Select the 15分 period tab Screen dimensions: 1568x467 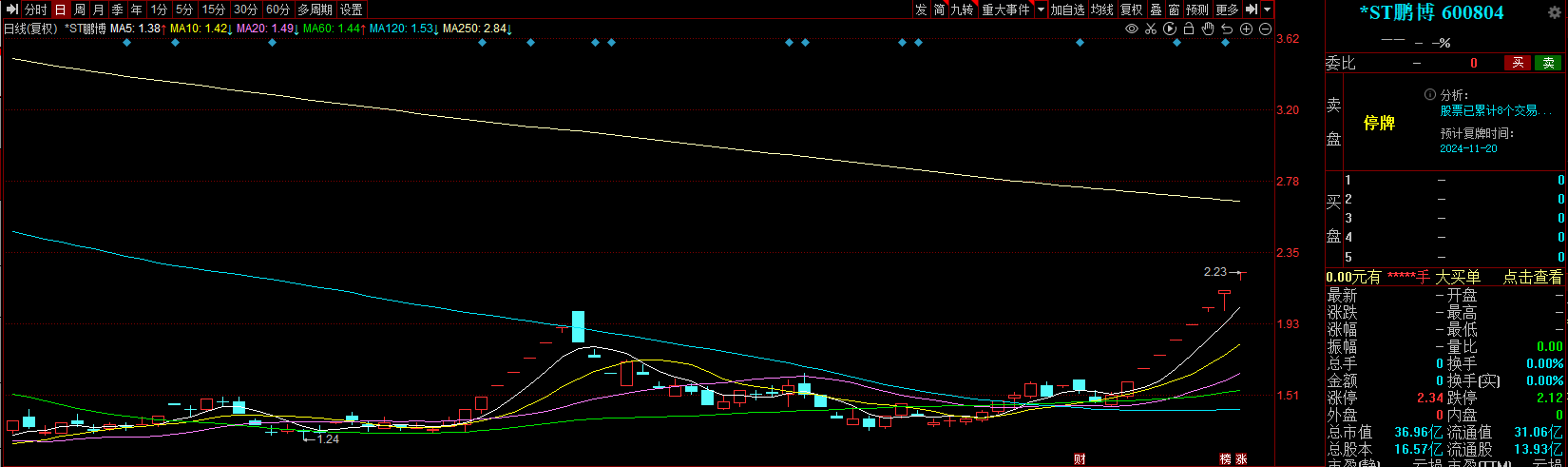click(214, 10)
